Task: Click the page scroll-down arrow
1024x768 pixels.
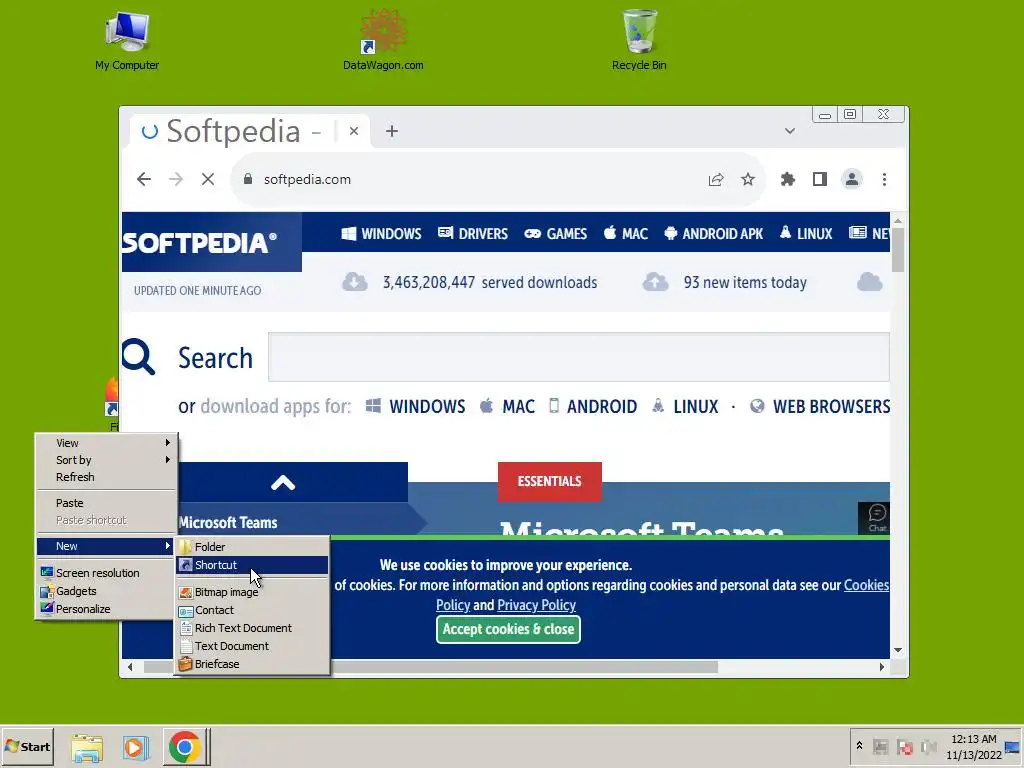Action: [x=898, y=650]
